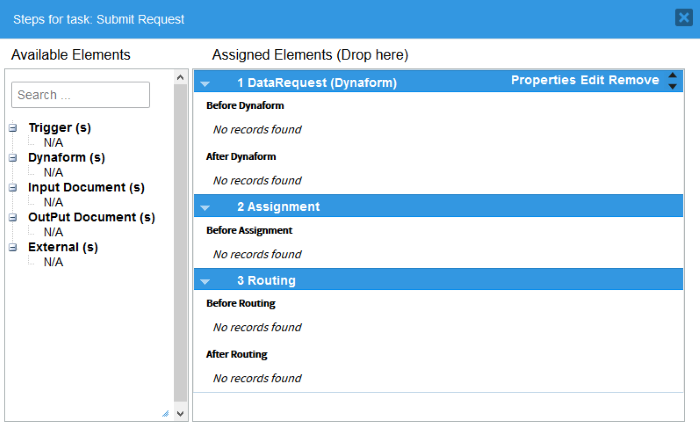Click the After Dynaform label
This screenshot has width=700, height=429.
coord(241,157)
